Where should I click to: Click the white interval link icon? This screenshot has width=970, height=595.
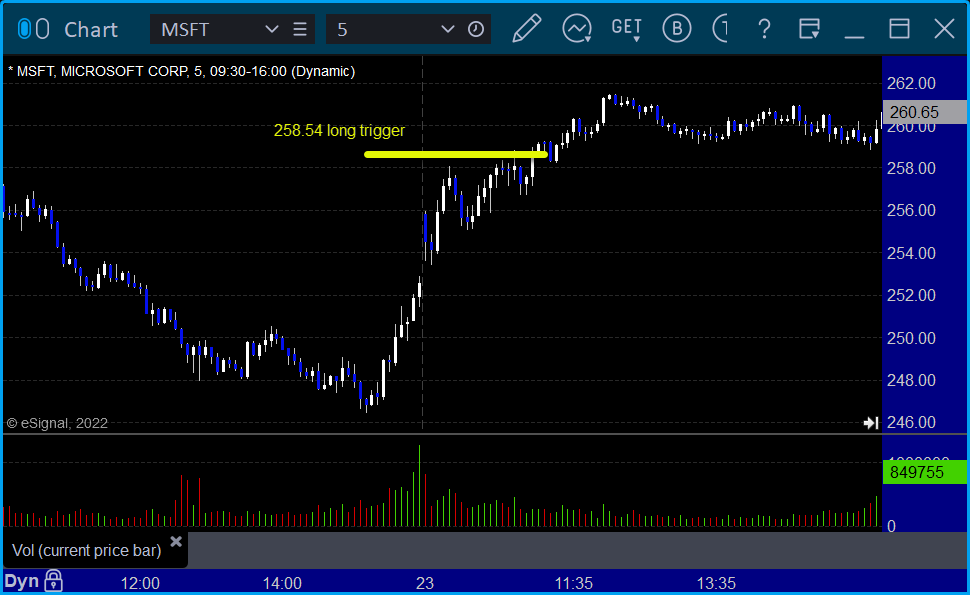pyautogui.click(x=42, y=29)
